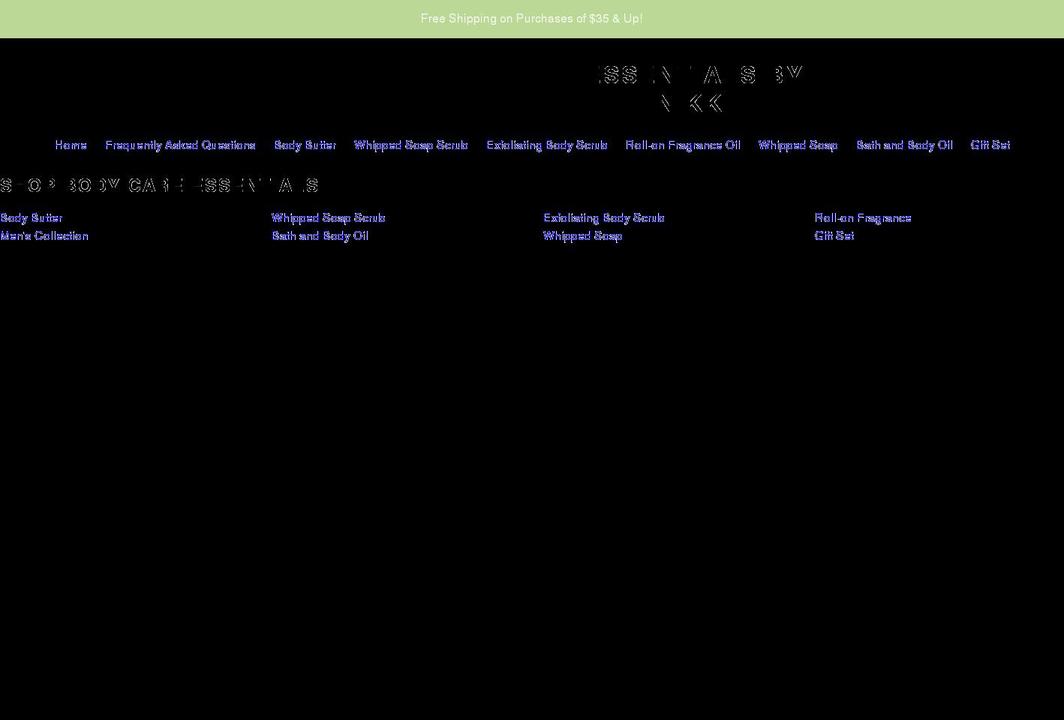Screen dimensions: 1064x720
Task: Open the Frequently Asked Questions page
Action: 181,145
